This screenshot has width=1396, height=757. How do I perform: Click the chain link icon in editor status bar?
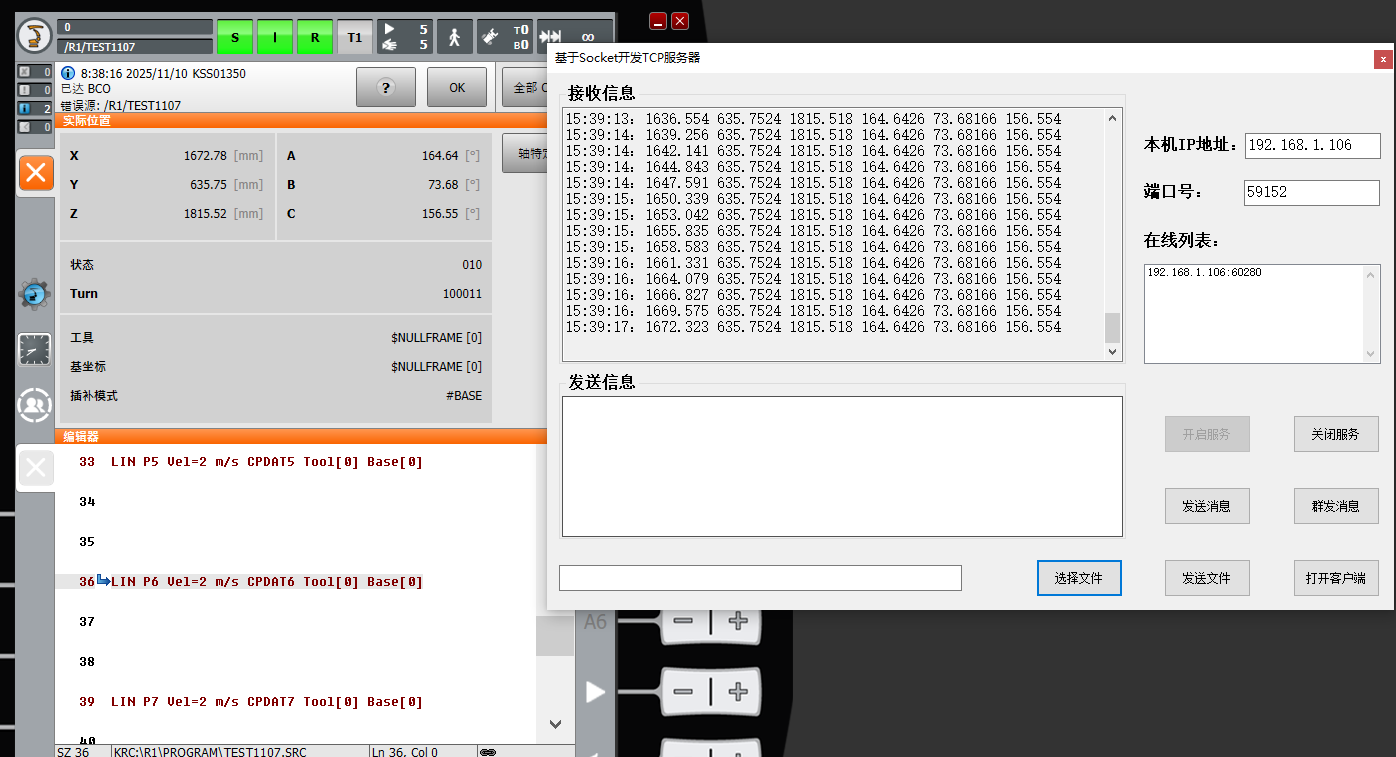coord(488,751)
